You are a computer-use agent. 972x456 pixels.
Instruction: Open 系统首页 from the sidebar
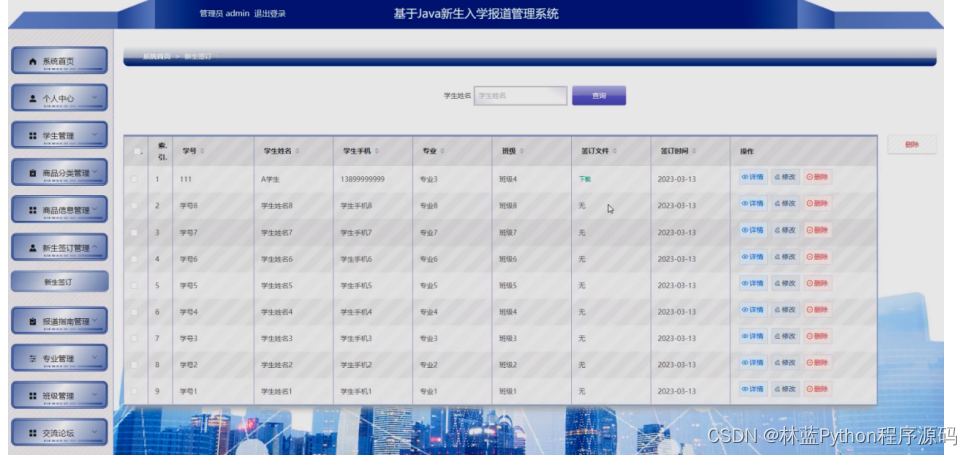(60, 61)
